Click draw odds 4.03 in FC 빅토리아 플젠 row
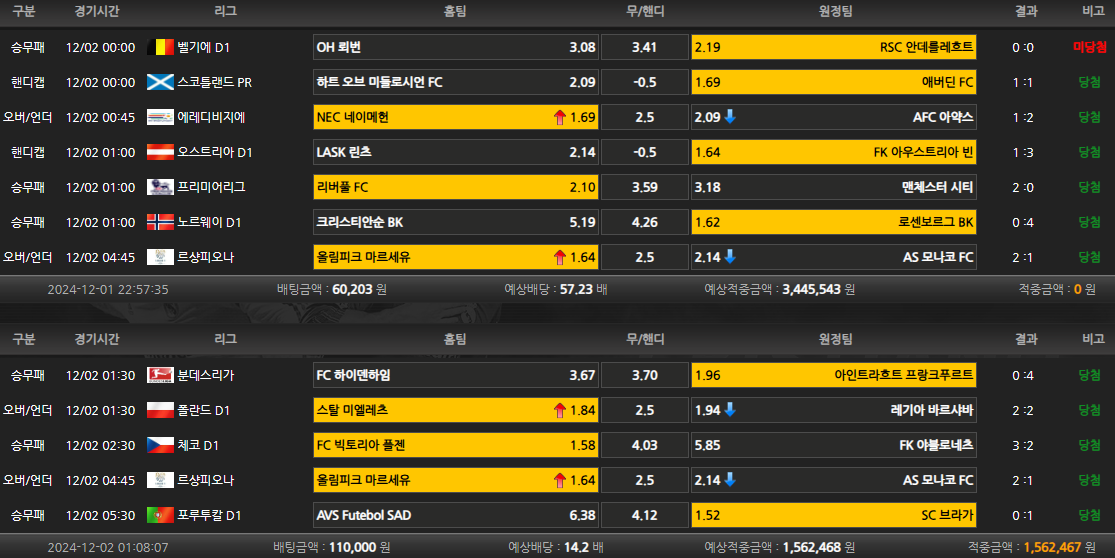The image size is (1115, 558). click(645, 445)
